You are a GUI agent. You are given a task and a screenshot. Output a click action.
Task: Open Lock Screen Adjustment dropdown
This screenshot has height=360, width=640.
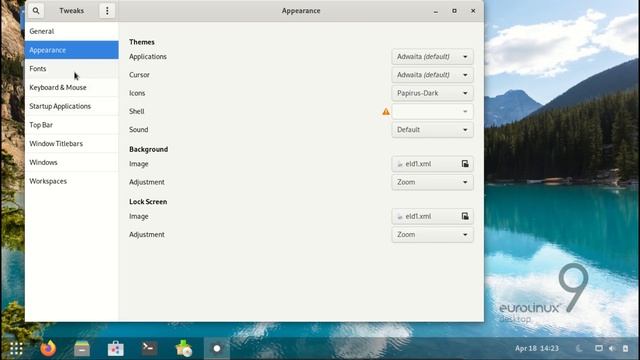[x=432, y=235]
